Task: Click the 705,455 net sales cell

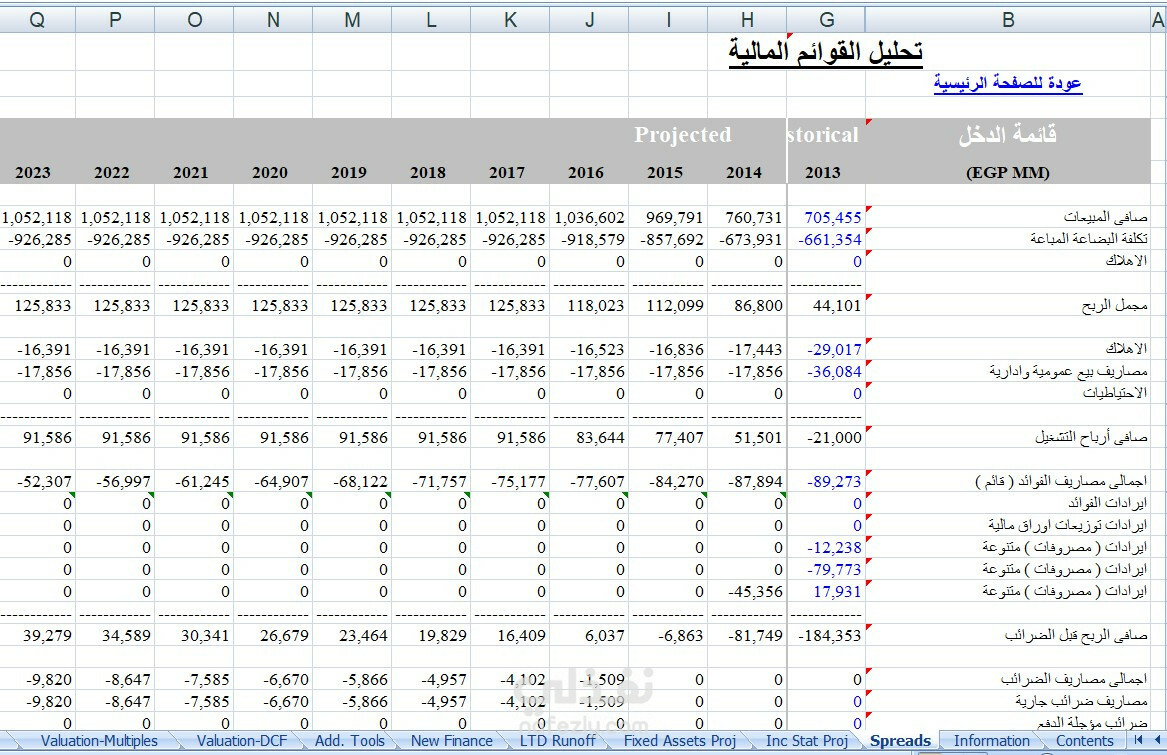Action: click(x=826, y=217)
